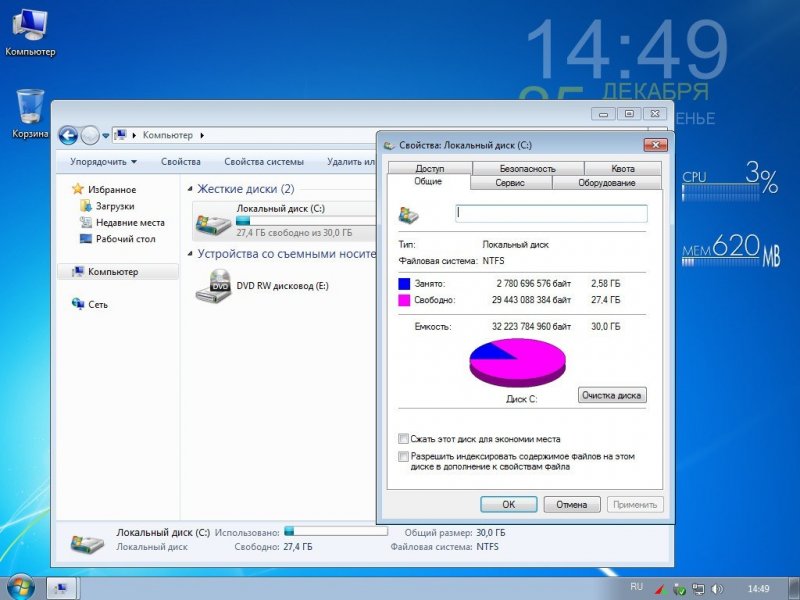This screenshot has width=800, height=600.
Task: Click the network tray icon
Action: [698, 590]
